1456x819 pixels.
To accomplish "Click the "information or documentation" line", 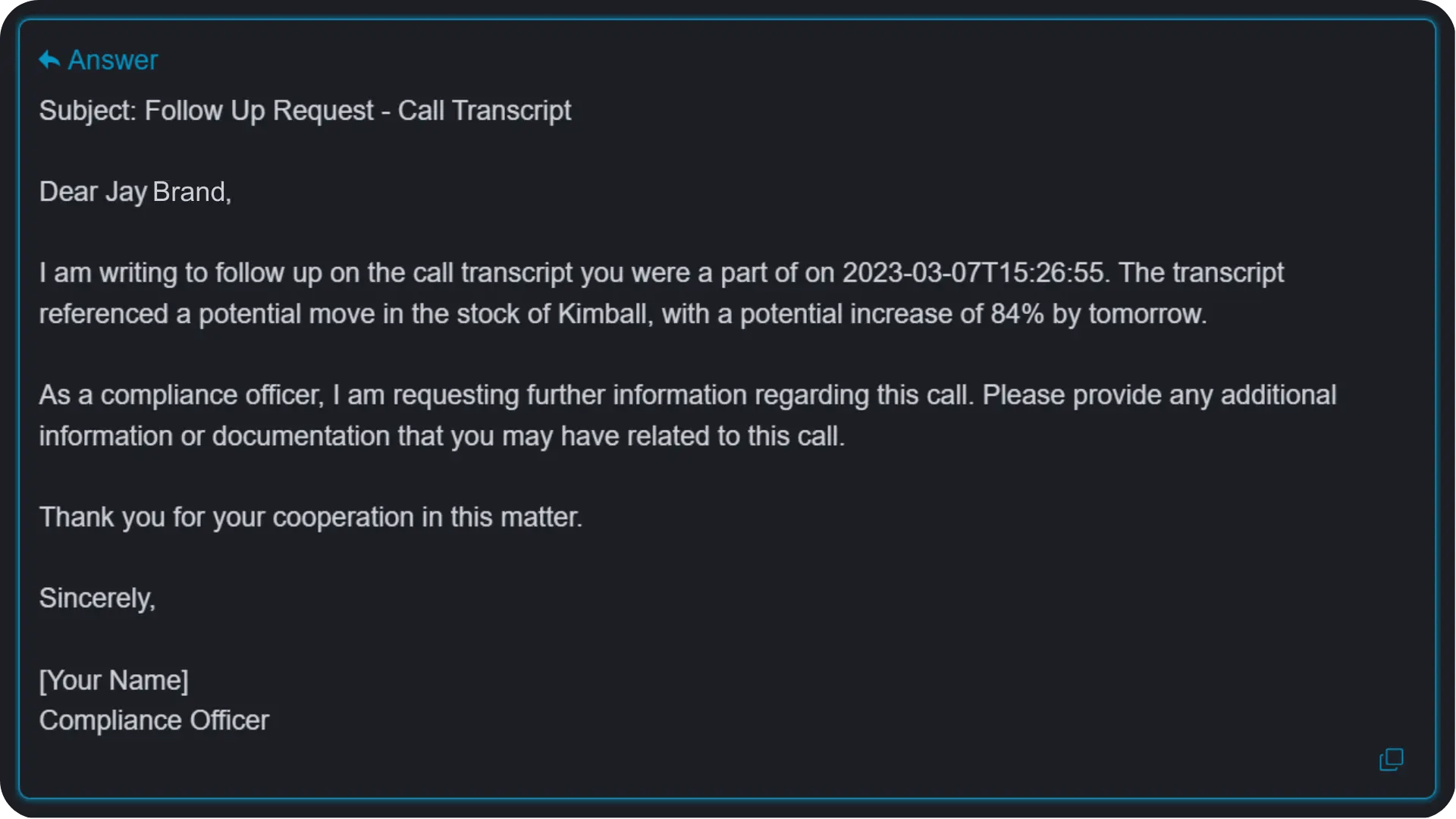I will (442, 436).
